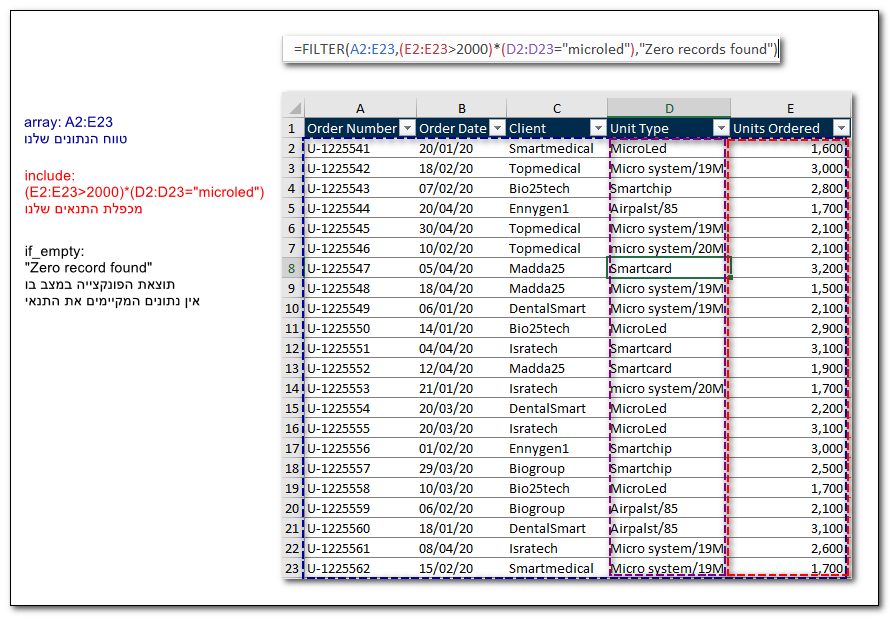This screenshot has width=890, height=617.
Task: Click cell U-1225547
Action: [360, 268]
